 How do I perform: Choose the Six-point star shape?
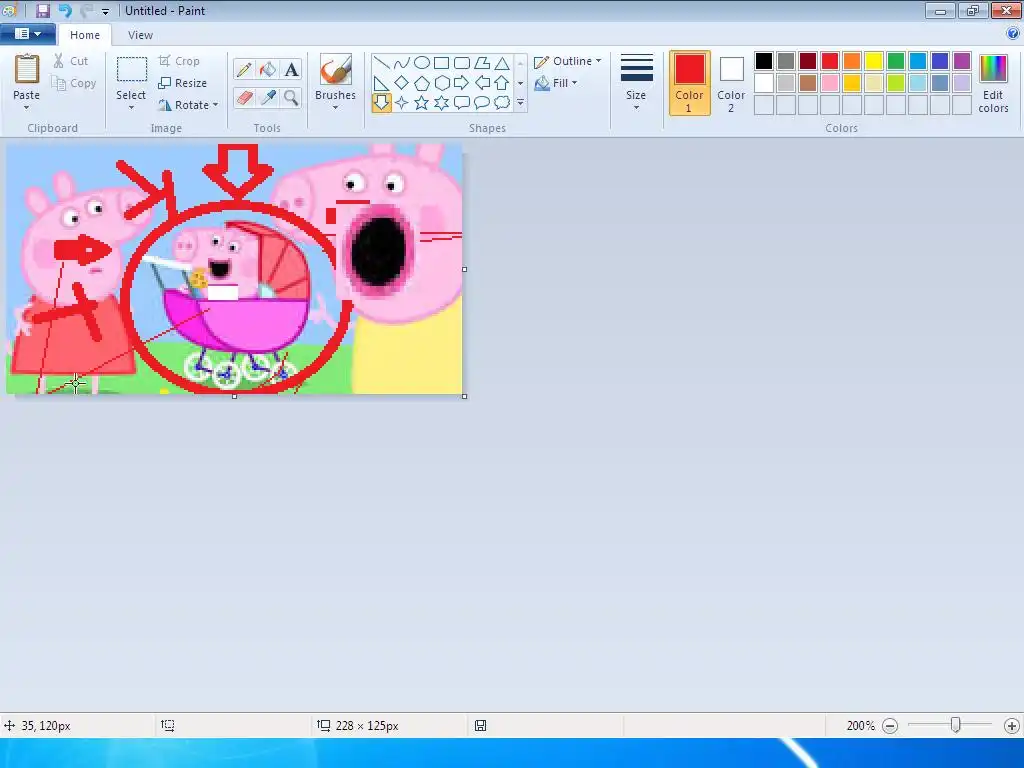coord(441,103)
